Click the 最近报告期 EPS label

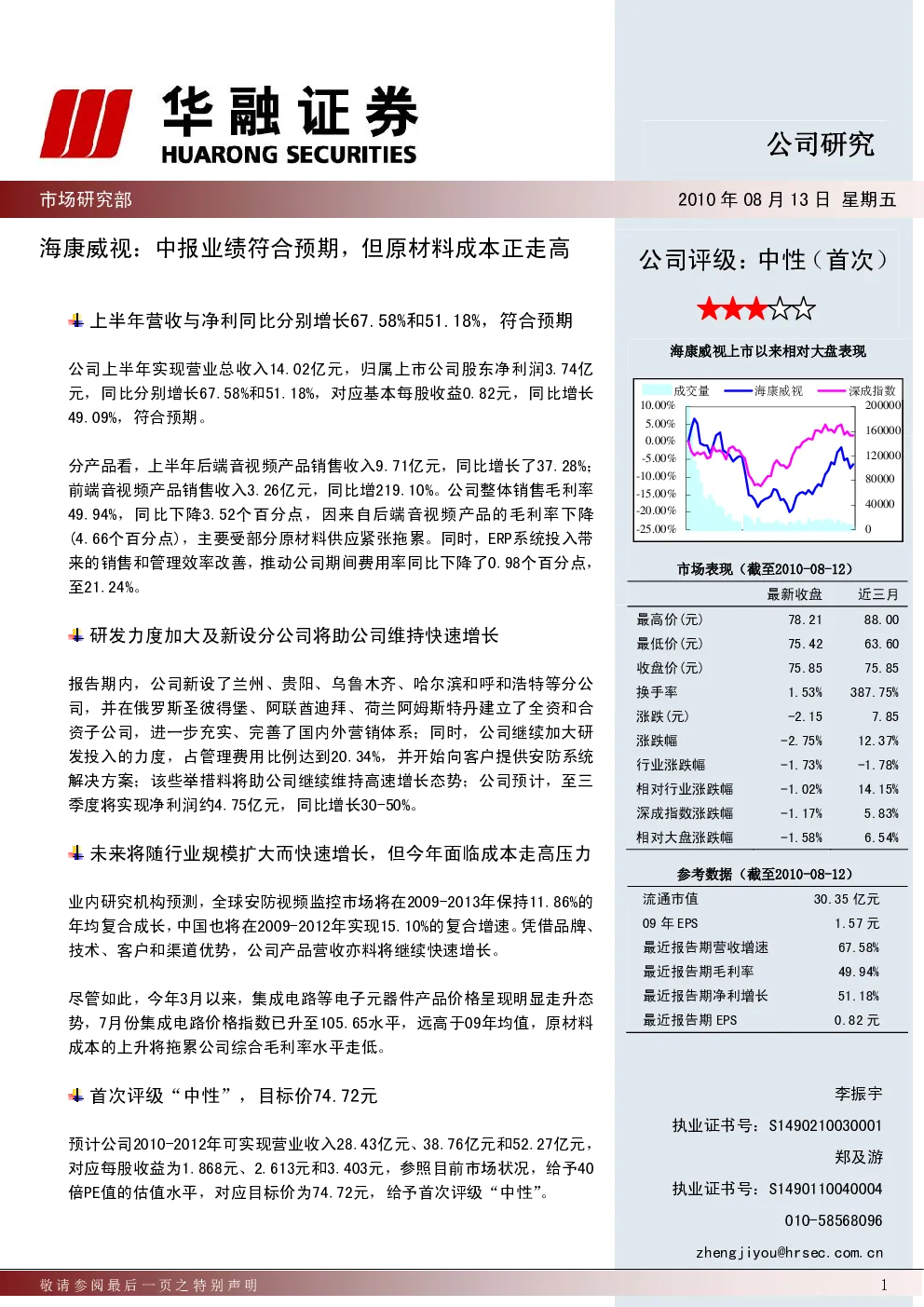pos(689,1020)
